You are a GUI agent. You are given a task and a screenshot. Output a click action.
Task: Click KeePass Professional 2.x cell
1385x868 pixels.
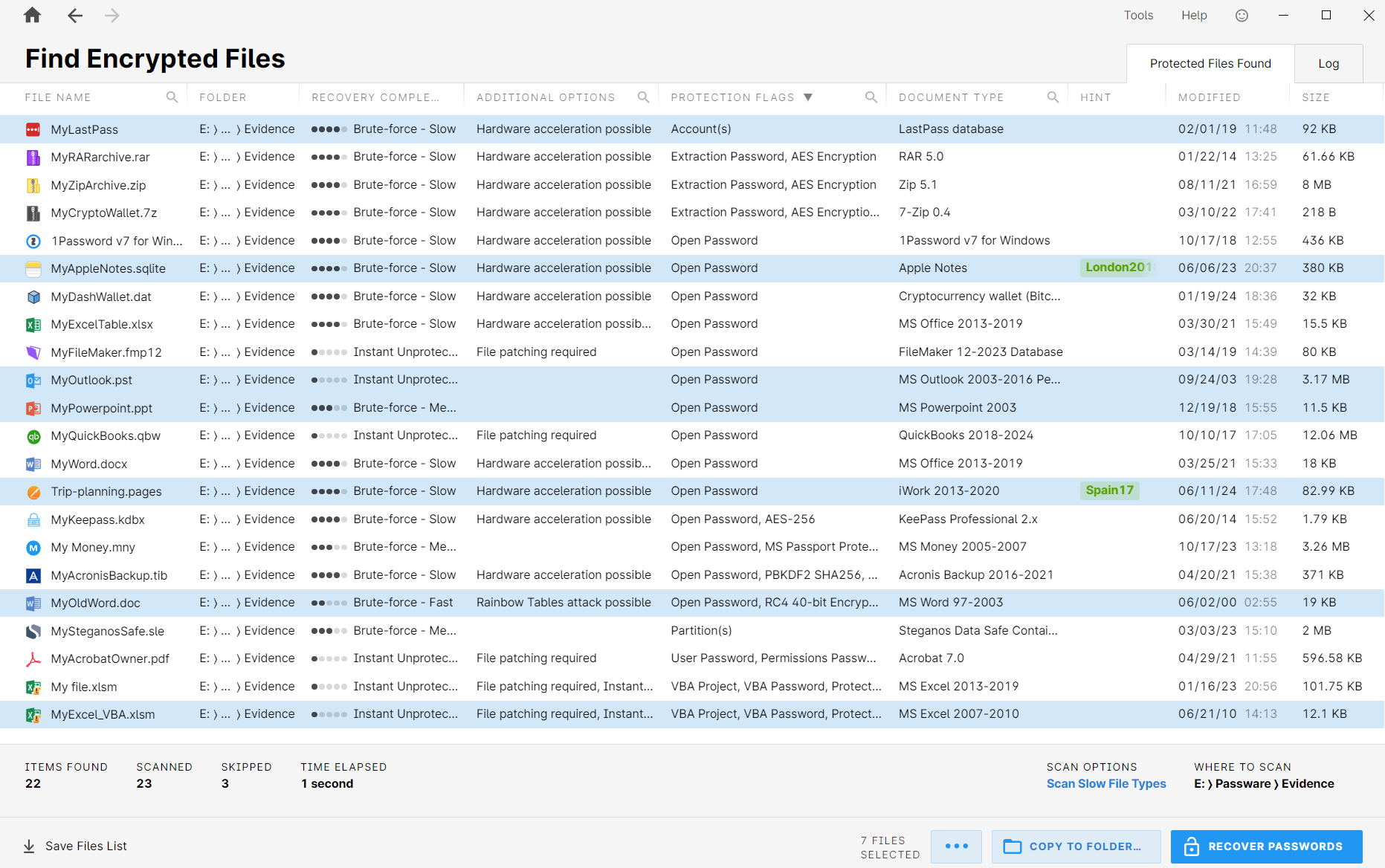968,519
